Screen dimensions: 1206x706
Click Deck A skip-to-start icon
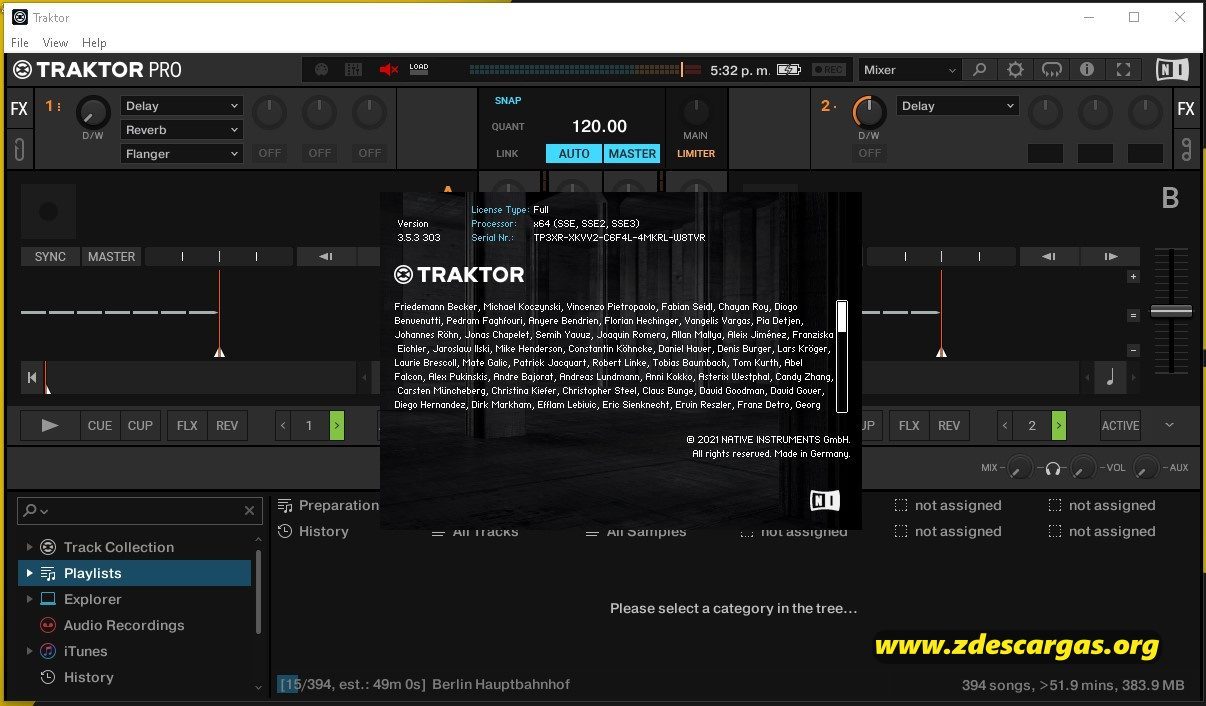32,378
